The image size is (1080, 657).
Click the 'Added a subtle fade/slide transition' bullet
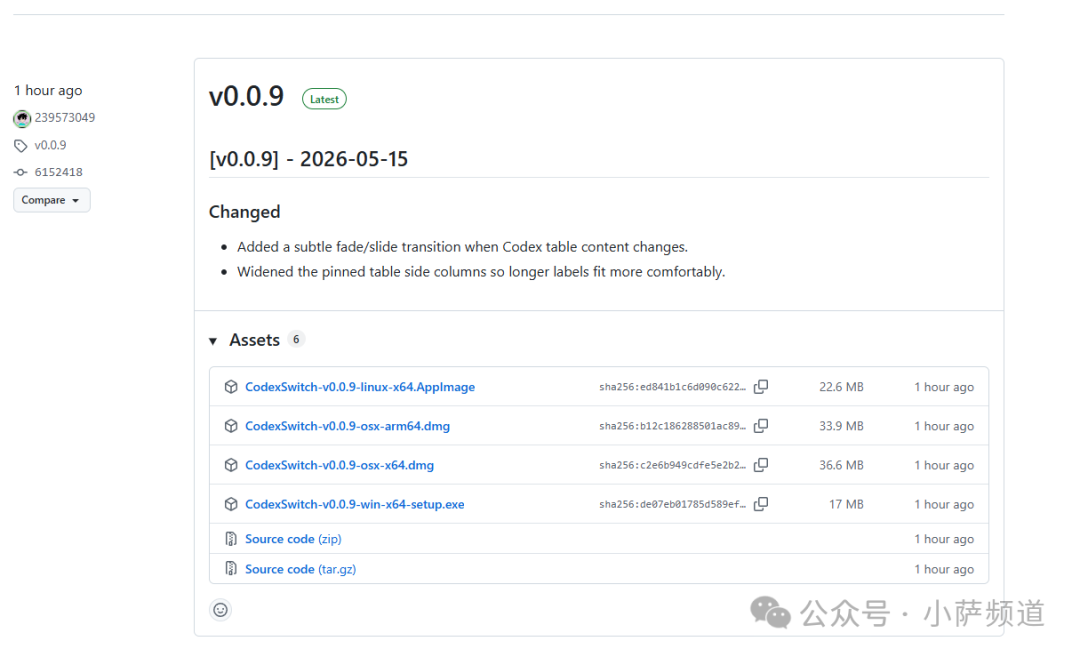(x=462, y=247)
